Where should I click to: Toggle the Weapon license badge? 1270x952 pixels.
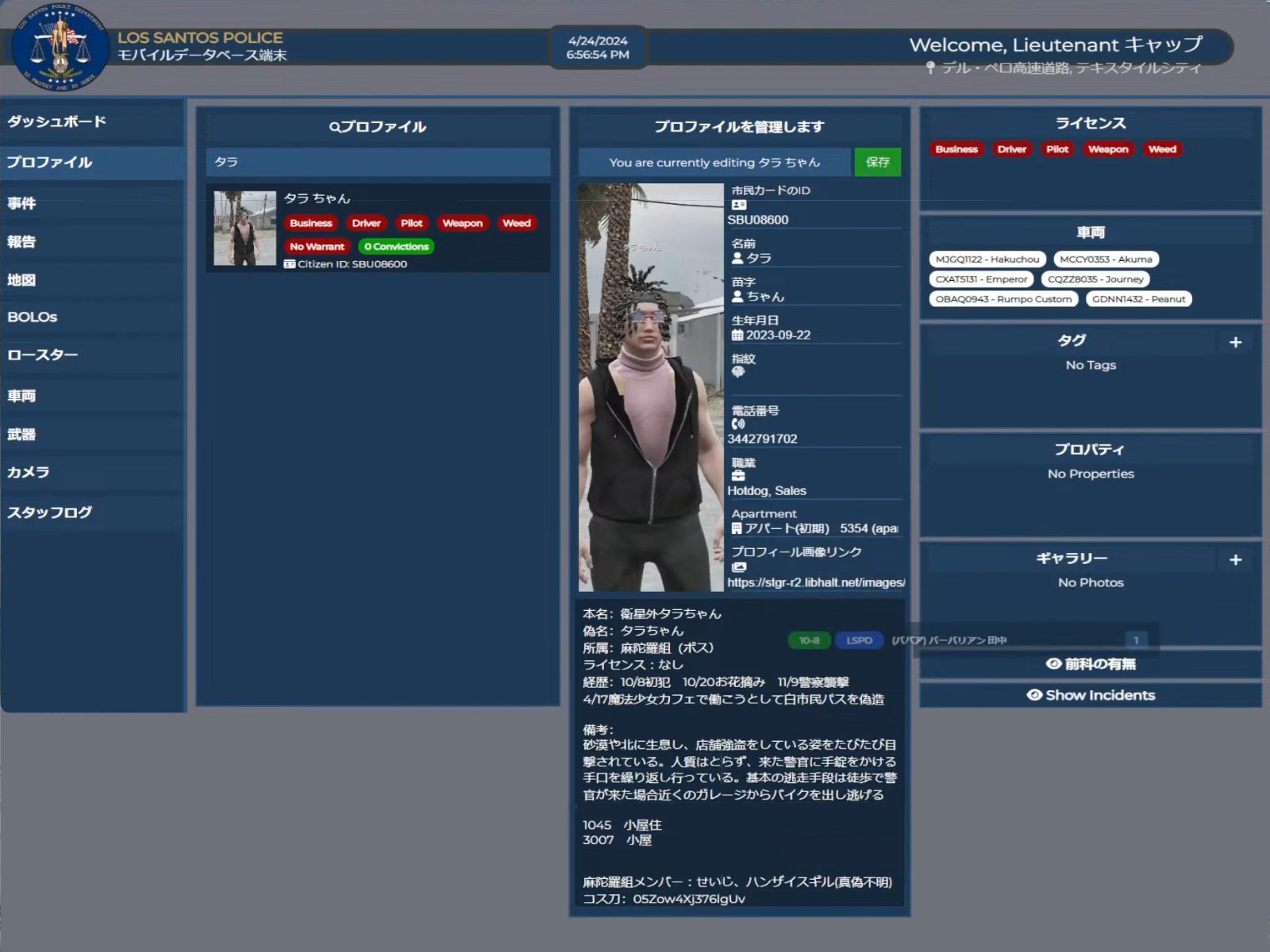tap(1107, 149)
